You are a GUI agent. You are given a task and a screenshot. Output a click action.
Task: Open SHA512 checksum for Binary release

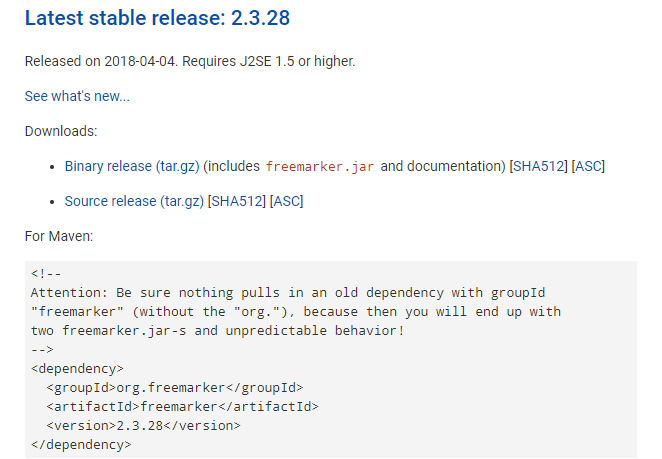pos(538,166)
